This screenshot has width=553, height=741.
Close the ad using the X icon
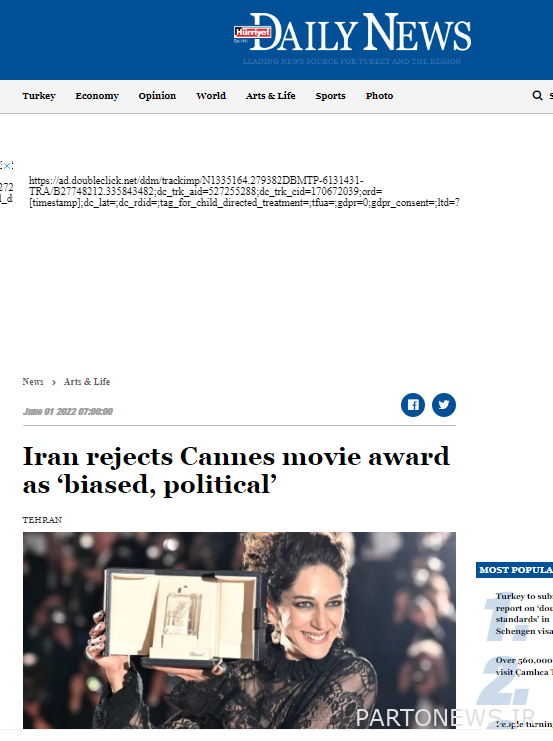click(7, 165)
